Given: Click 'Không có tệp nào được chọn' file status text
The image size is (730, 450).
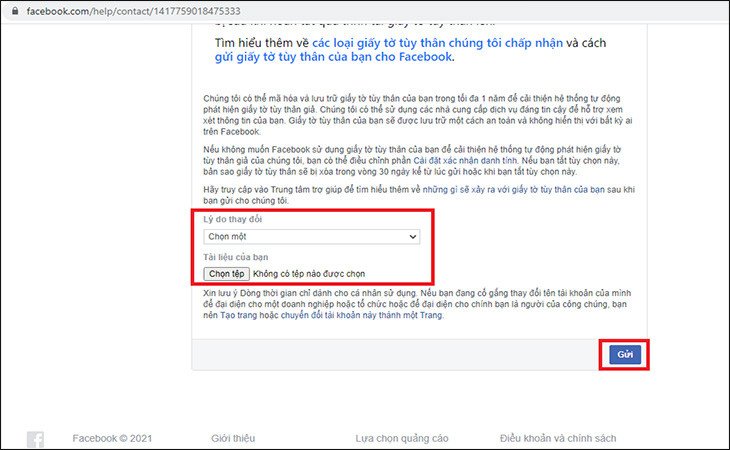Looking at the screenshot, I should click(309, 273).
